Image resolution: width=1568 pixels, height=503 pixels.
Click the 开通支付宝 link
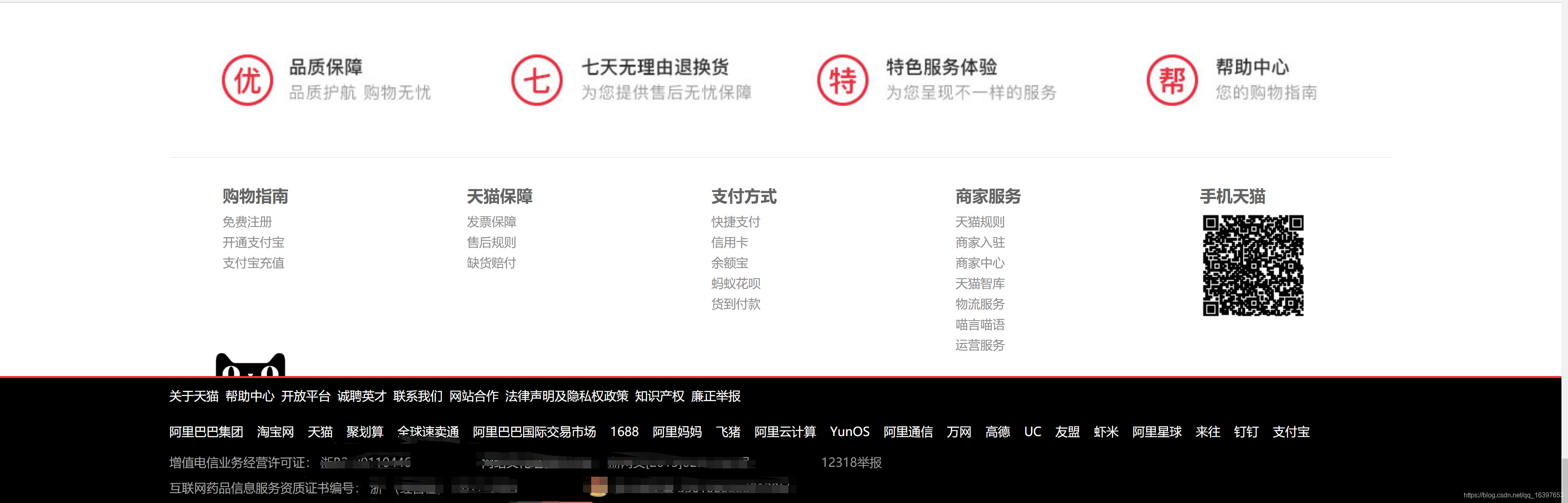(x=253, y=242)
